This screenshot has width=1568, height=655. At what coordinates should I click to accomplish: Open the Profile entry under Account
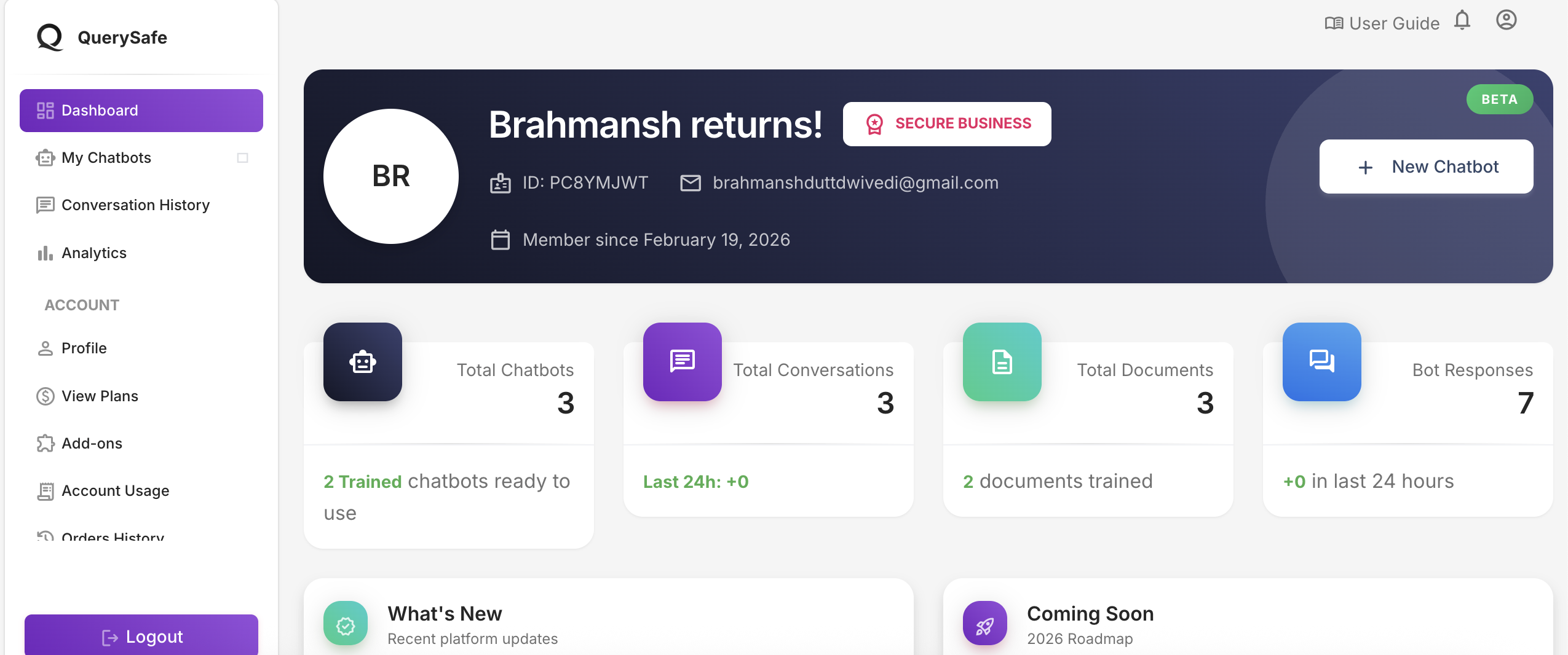click(44, 348)
